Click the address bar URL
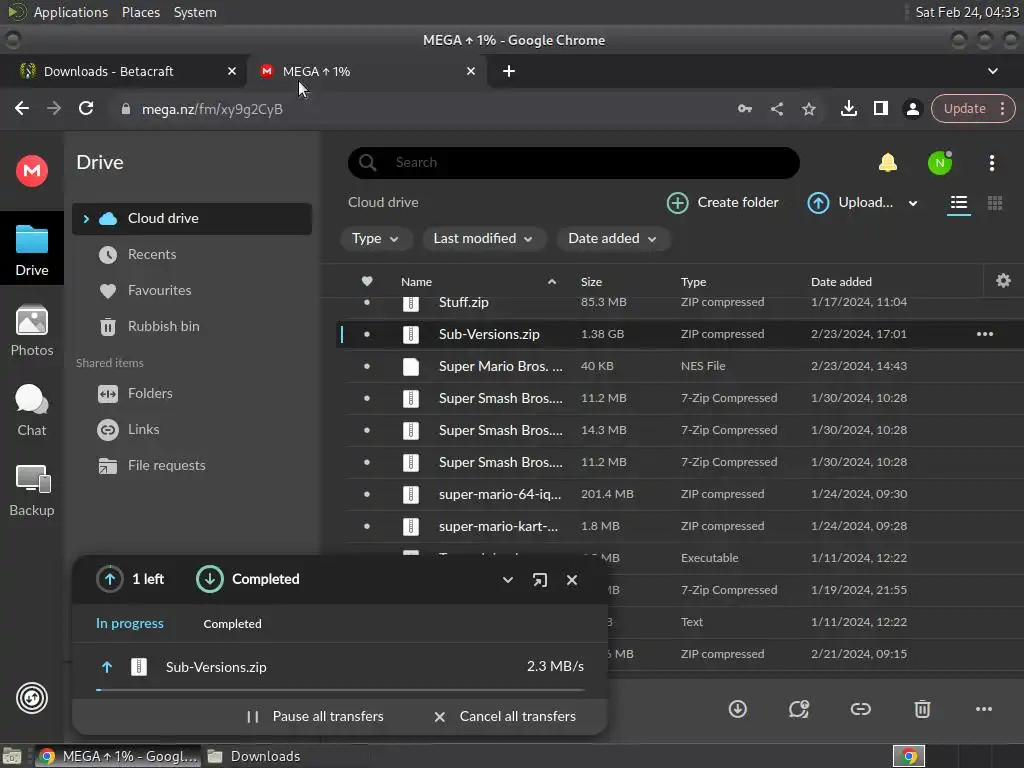1024x768 pixels. [212, 109]
